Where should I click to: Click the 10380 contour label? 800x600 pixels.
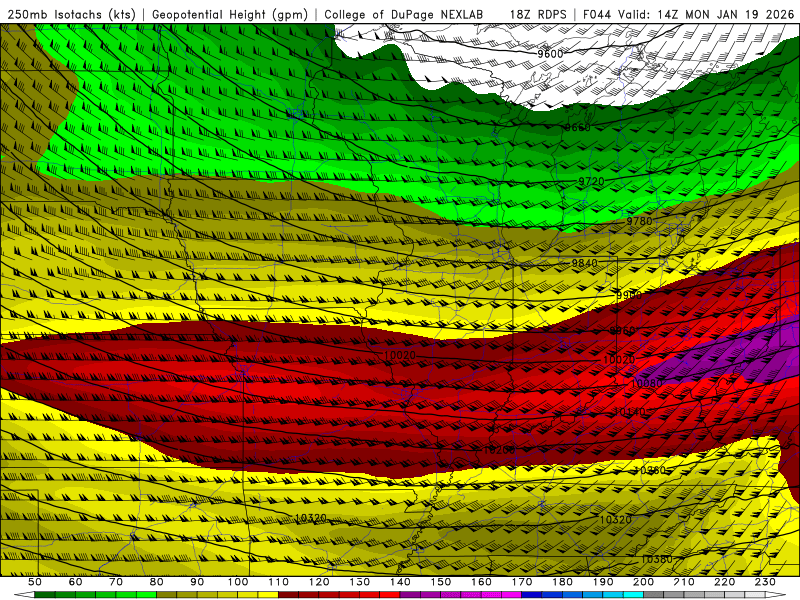tap(657, 559)
